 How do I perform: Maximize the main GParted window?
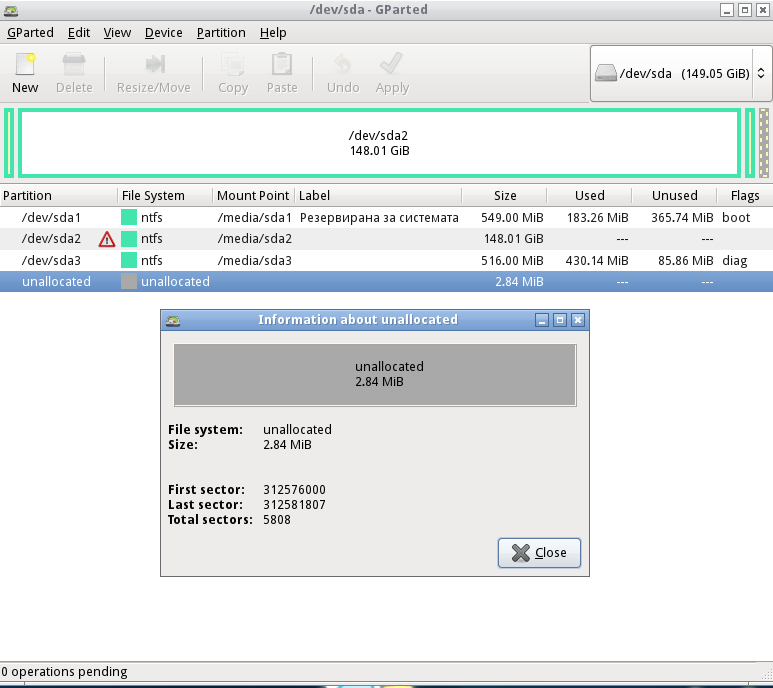pos(745,10)
